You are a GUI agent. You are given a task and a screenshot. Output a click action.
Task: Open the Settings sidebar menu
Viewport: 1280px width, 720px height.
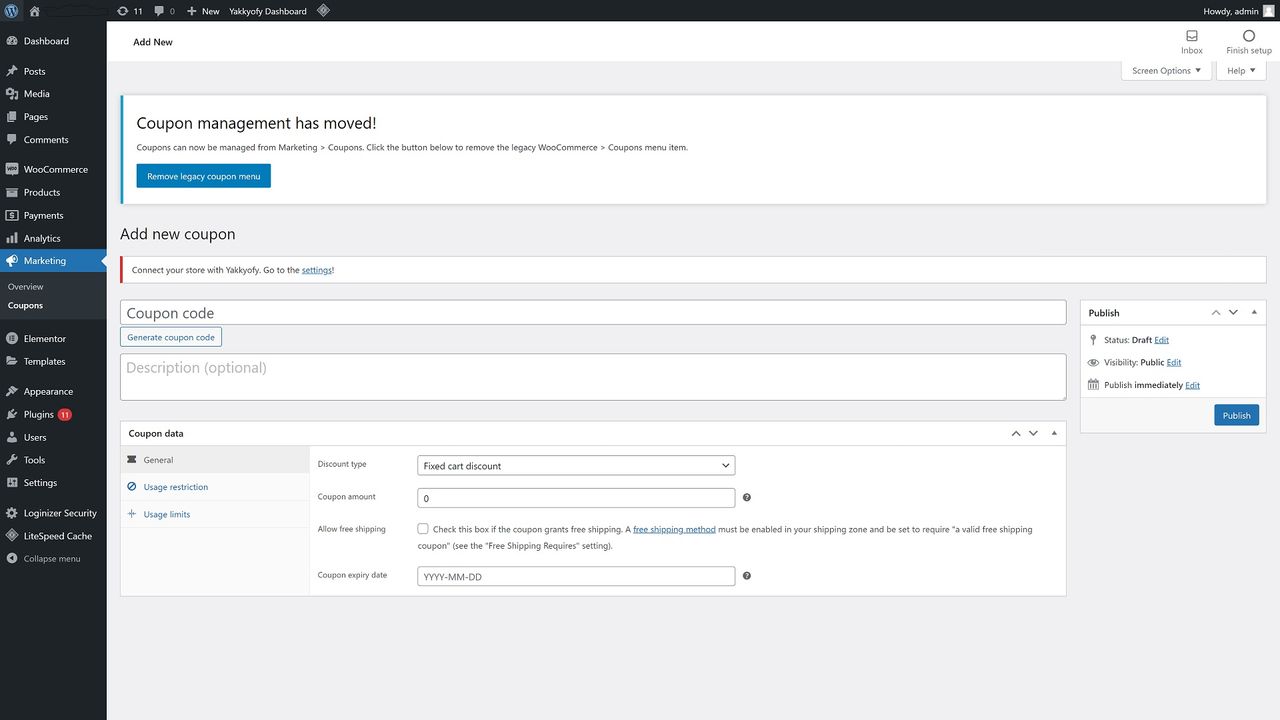pyautogui.click(x=53, y=483)
